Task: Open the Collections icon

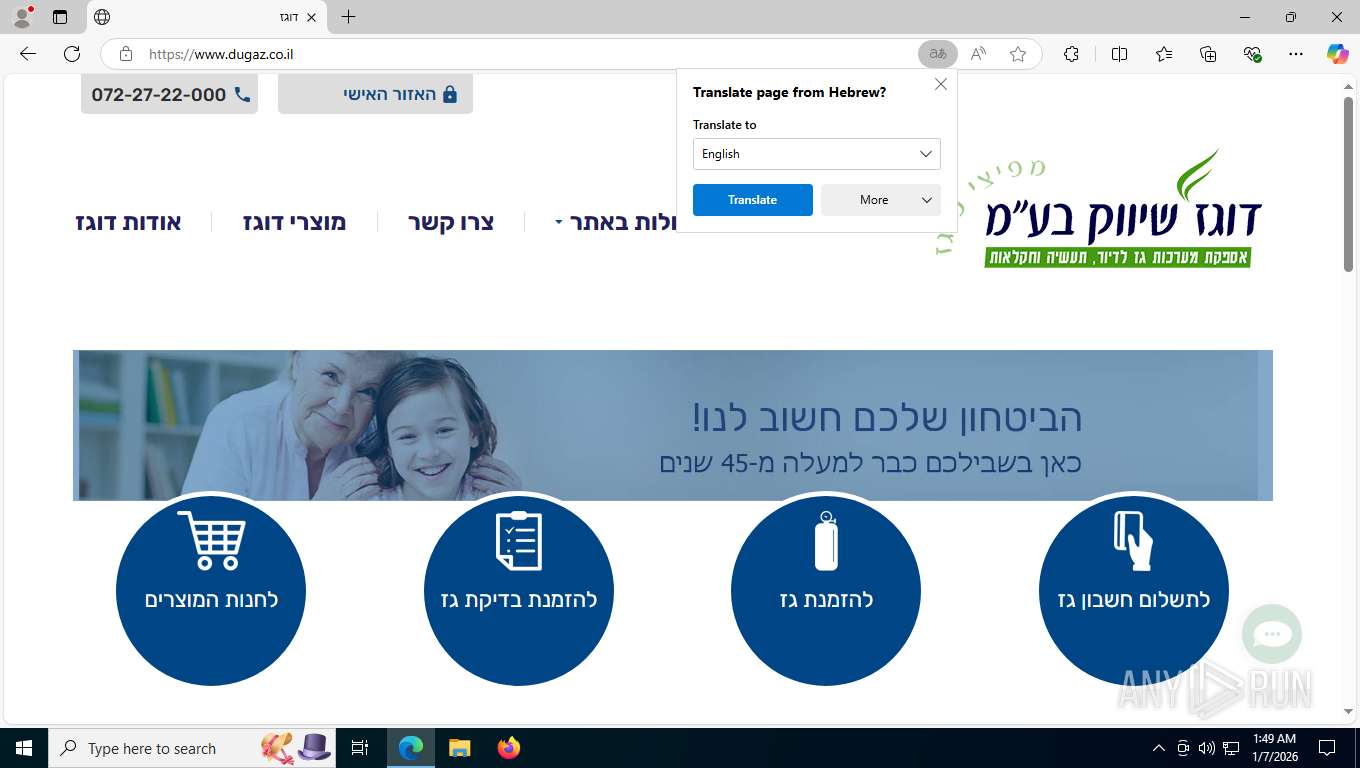Action: click(x=1208, y=54)
